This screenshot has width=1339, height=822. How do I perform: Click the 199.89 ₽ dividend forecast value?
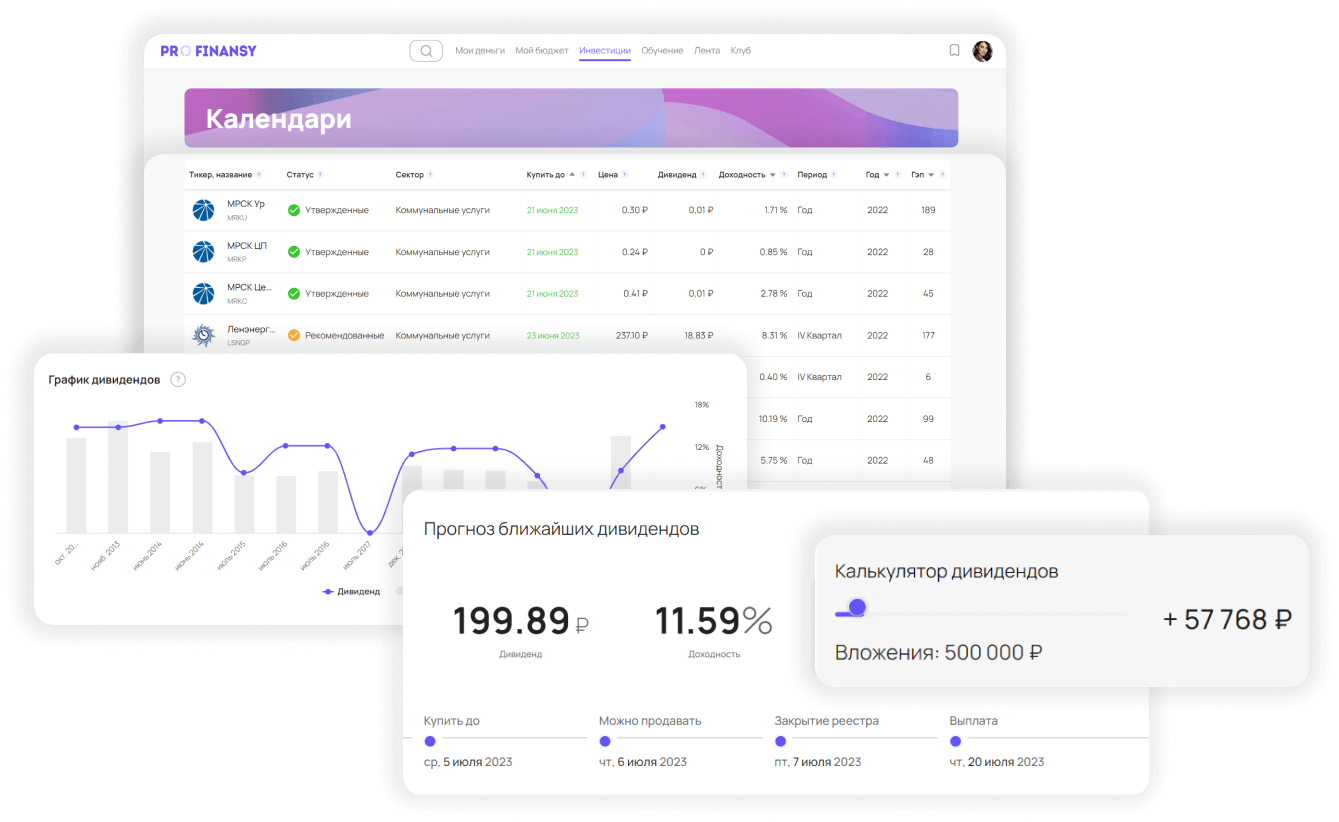tap(521, 621)
